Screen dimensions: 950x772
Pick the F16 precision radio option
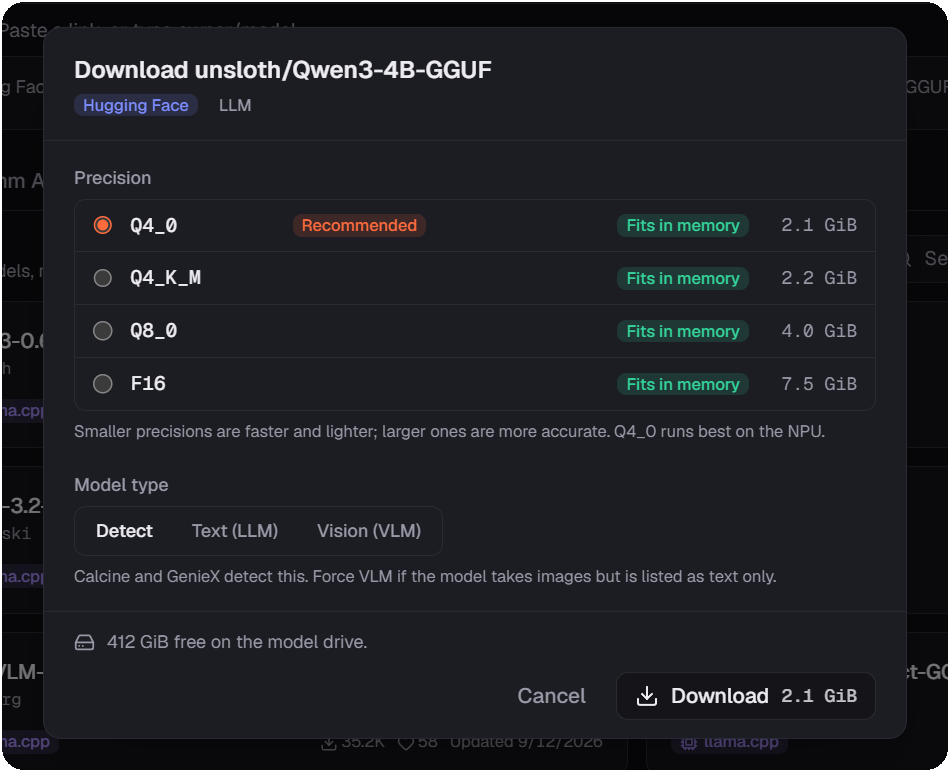point(102,384)
